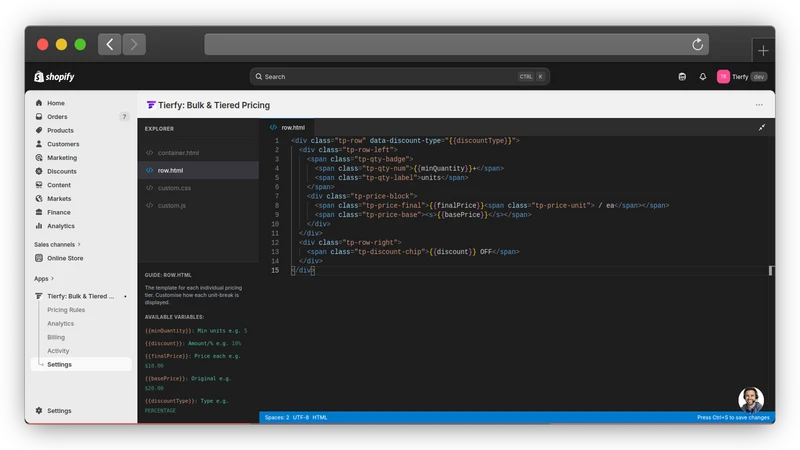The image size is (800, 450).
Task: Open Tierfy Analytics subpage
Action: point(60,324)
